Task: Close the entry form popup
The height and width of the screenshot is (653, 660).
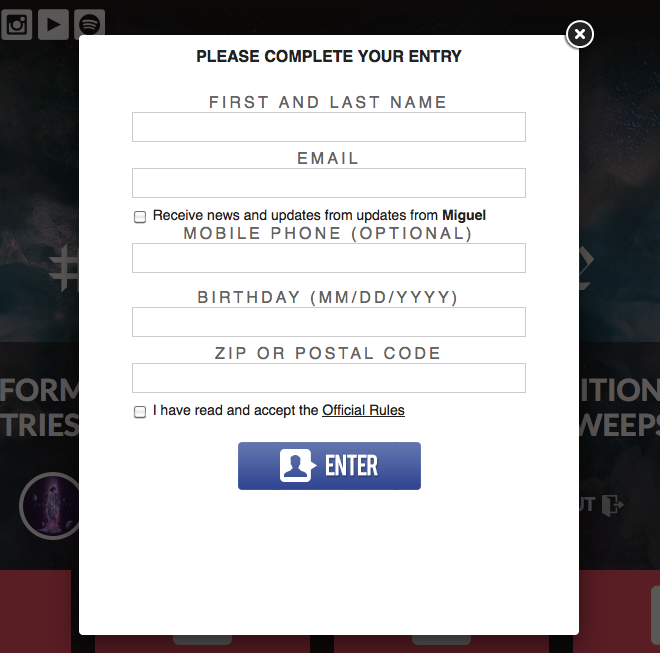Action: 580,34
